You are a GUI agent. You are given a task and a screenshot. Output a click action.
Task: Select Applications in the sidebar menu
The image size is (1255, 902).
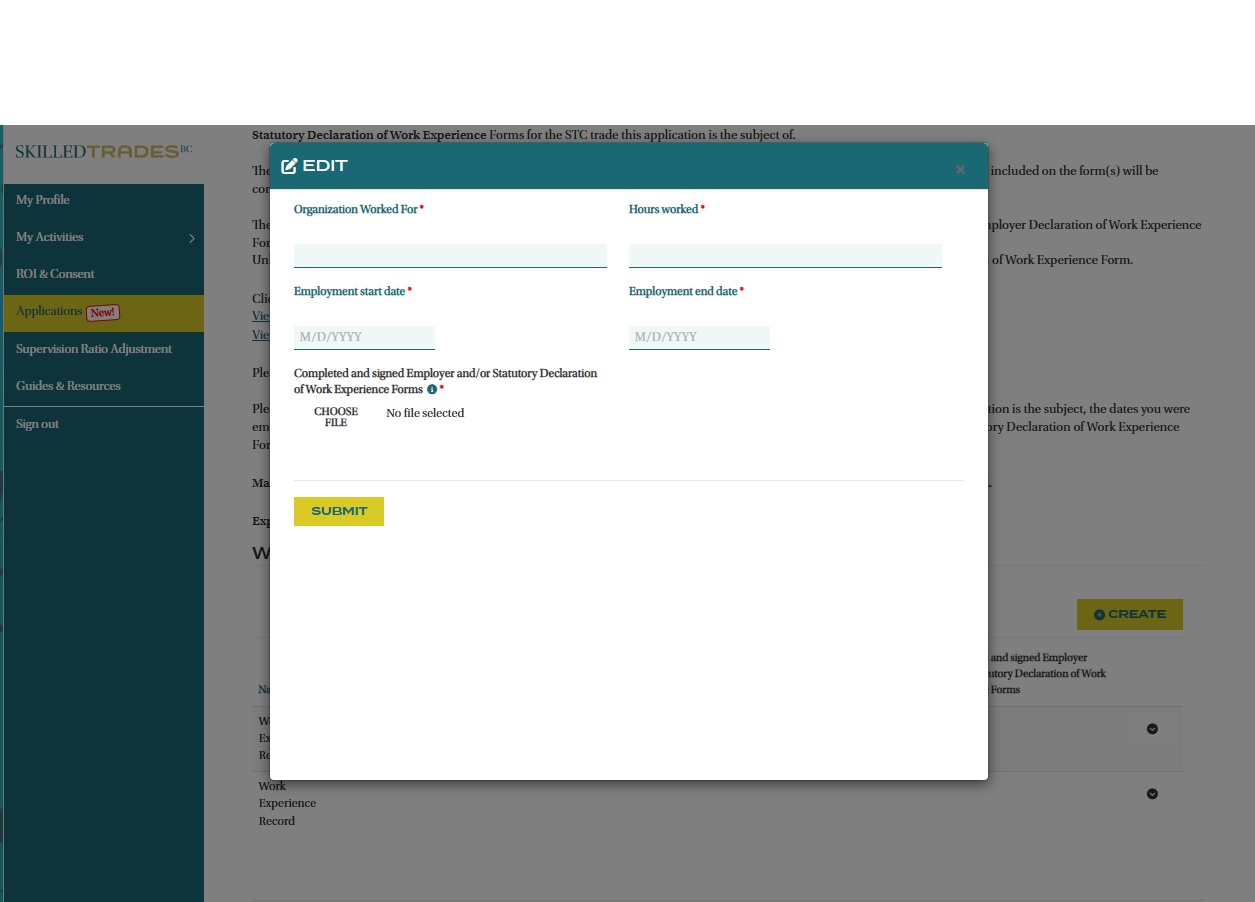50,312
